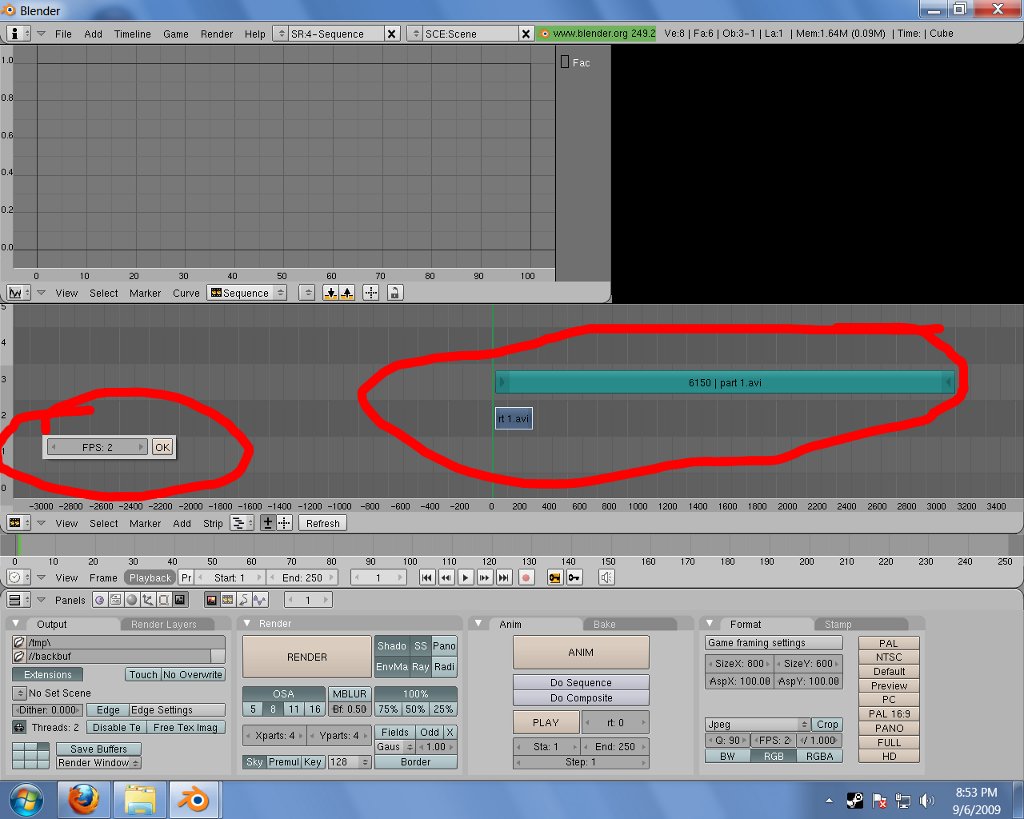Toggle the timeline audio speaker icon
Viewport: 1024px width, 819px height.
[607, 577]
